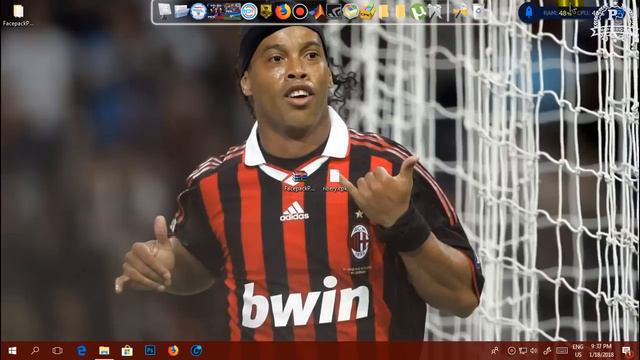Launch Microsoft Edge from taskbar
This screenshot has height=360, width=640.
pos(81,351)
